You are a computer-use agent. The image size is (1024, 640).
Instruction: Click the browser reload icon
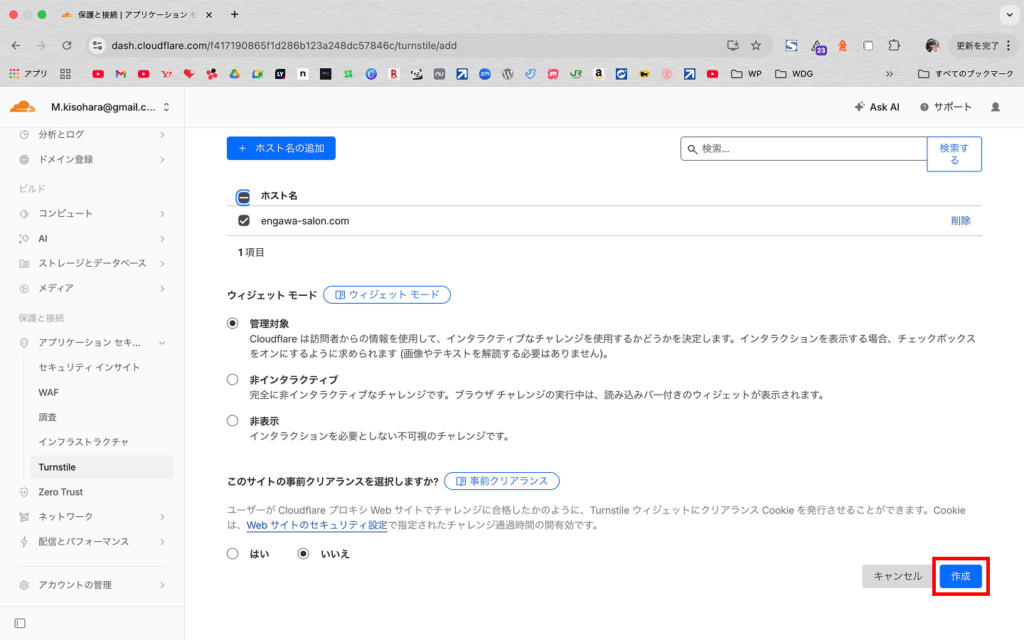coord(67,45)
